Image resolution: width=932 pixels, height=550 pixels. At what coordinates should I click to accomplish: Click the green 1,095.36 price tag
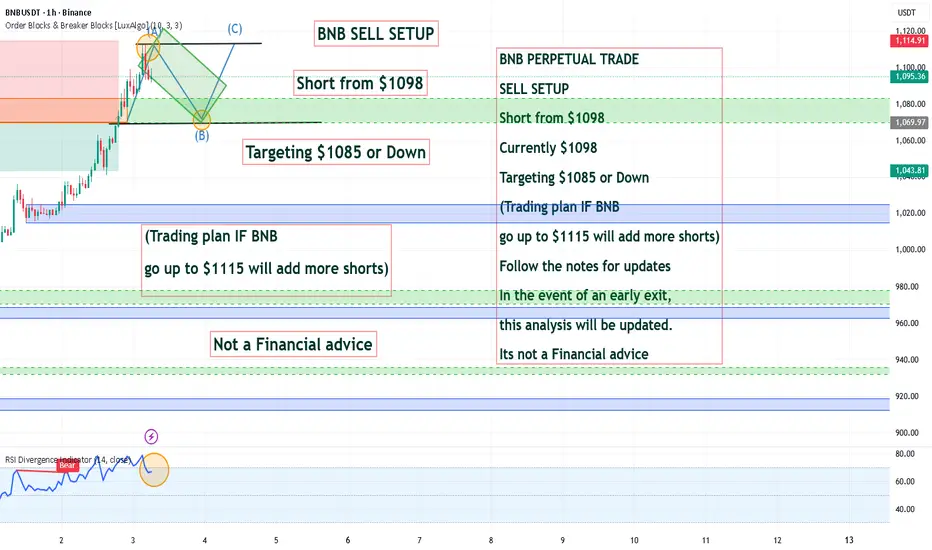click(x=908, y=76)
